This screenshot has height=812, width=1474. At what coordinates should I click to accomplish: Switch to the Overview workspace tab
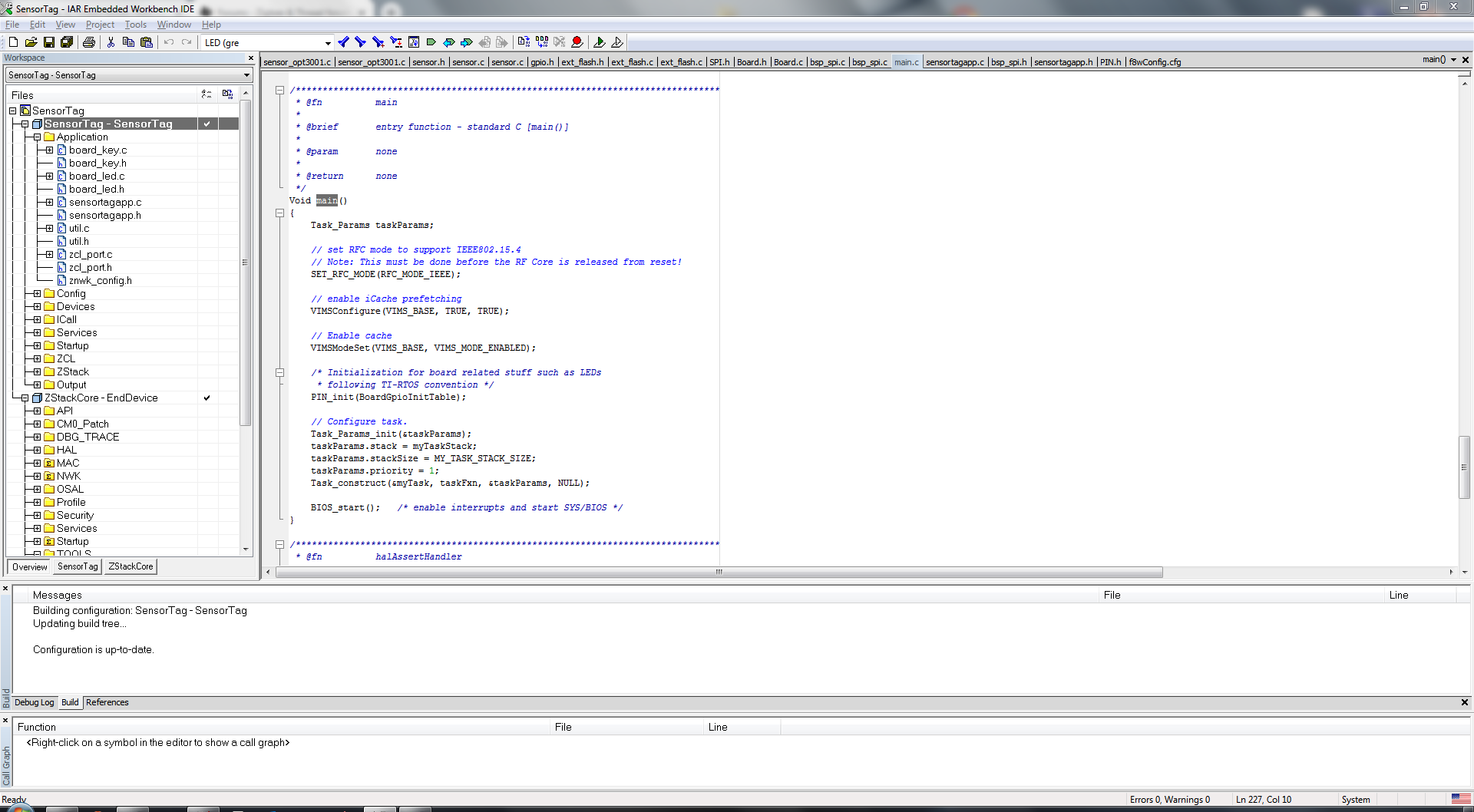click(29, 566)
